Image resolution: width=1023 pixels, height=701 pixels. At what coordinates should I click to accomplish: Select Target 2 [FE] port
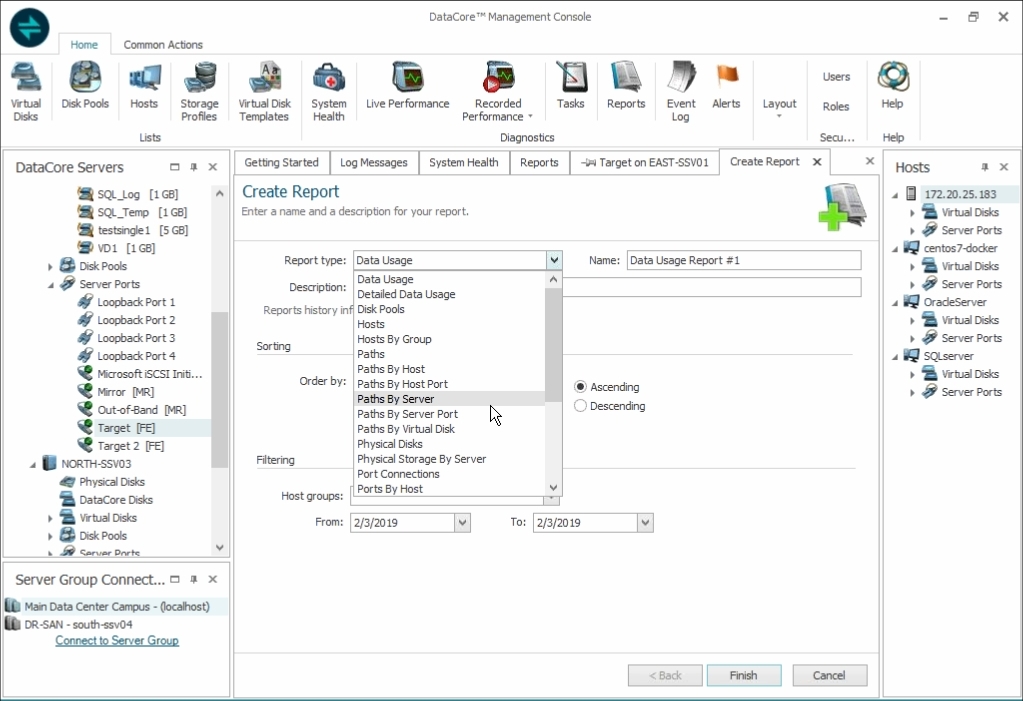(x=130, y=446)
